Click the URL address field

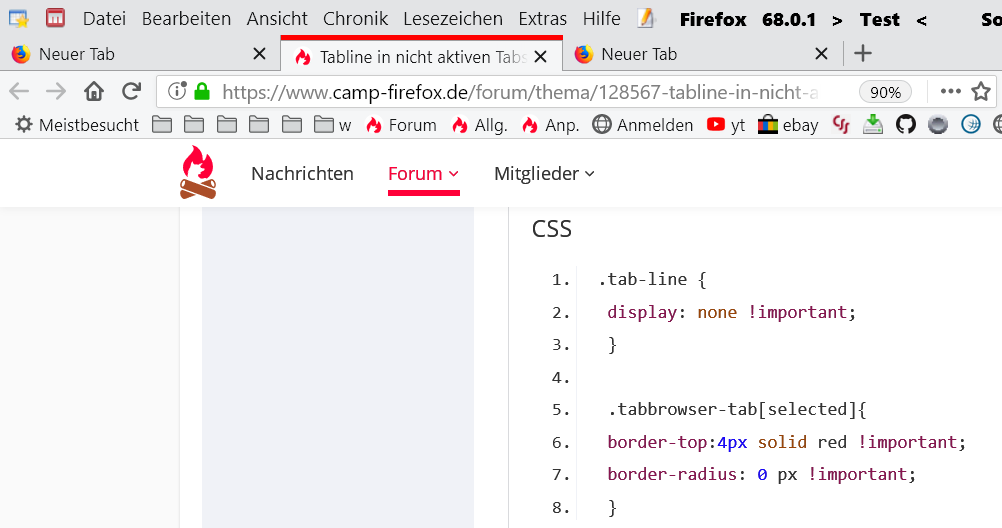coord(520,92)
